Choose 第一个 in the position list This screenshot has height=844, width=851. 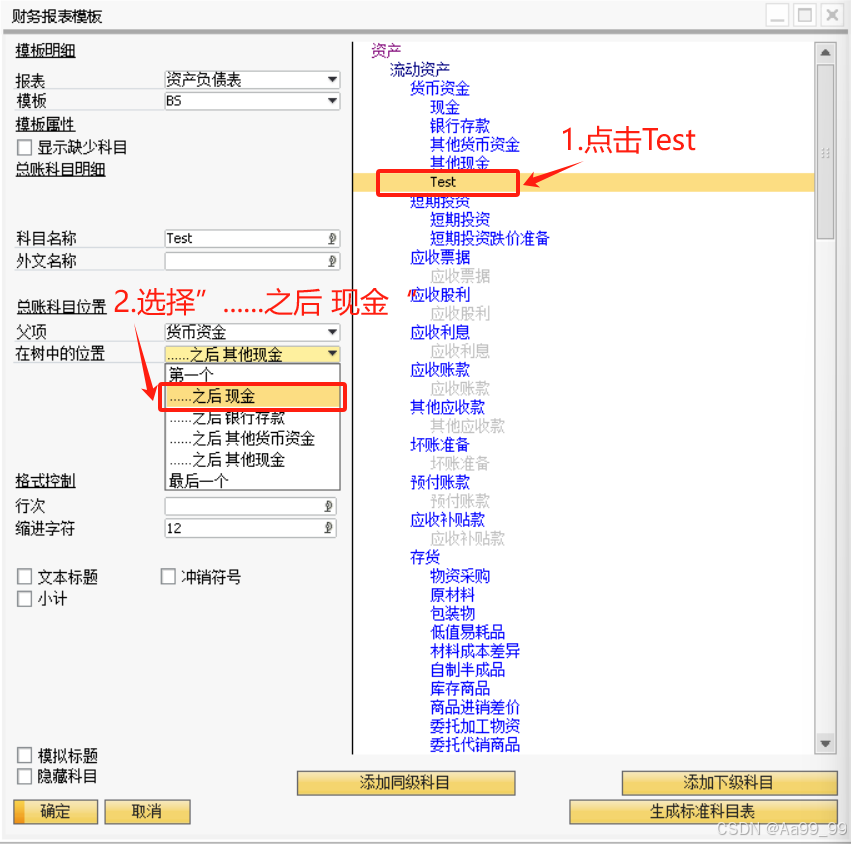pos(252,375)
